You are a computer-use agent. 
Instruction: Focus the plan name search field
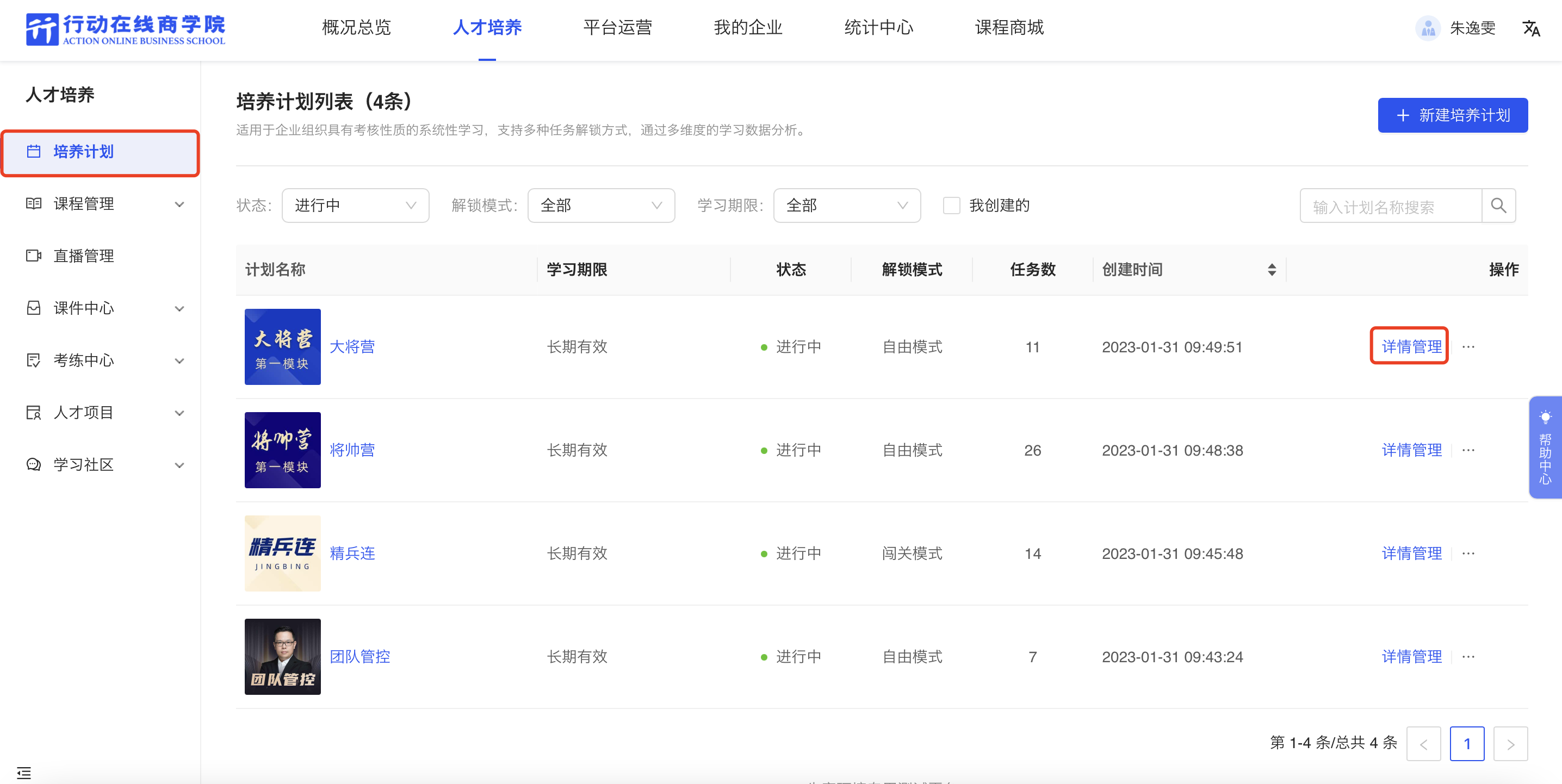tap(1390, 207)
